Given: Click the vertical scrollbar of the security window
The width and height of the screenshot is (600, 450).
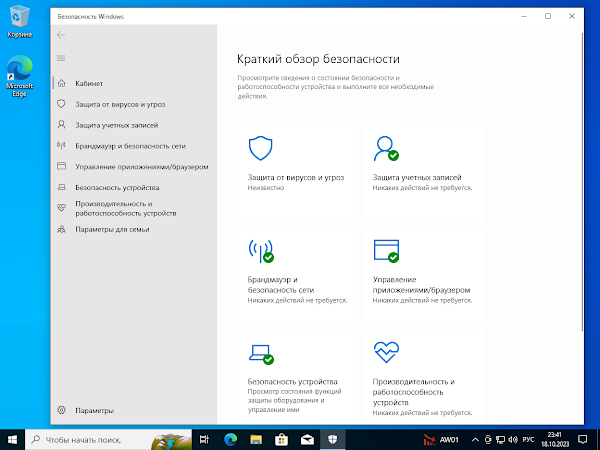Looking at the screenshot, I should coord(582,182).
